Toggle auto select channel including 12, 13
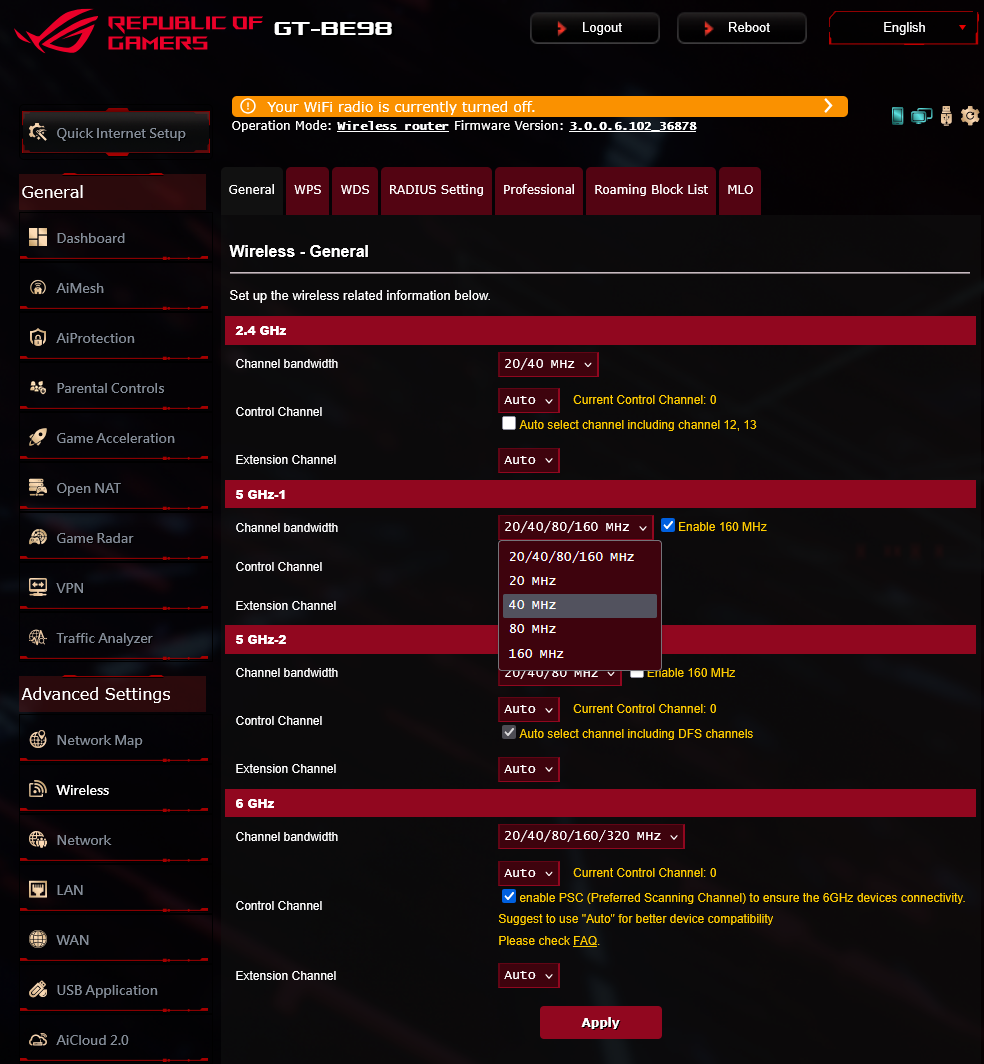Image resolution: width=984 pixels, height=1064 pixels. click(x=508, y=423)
